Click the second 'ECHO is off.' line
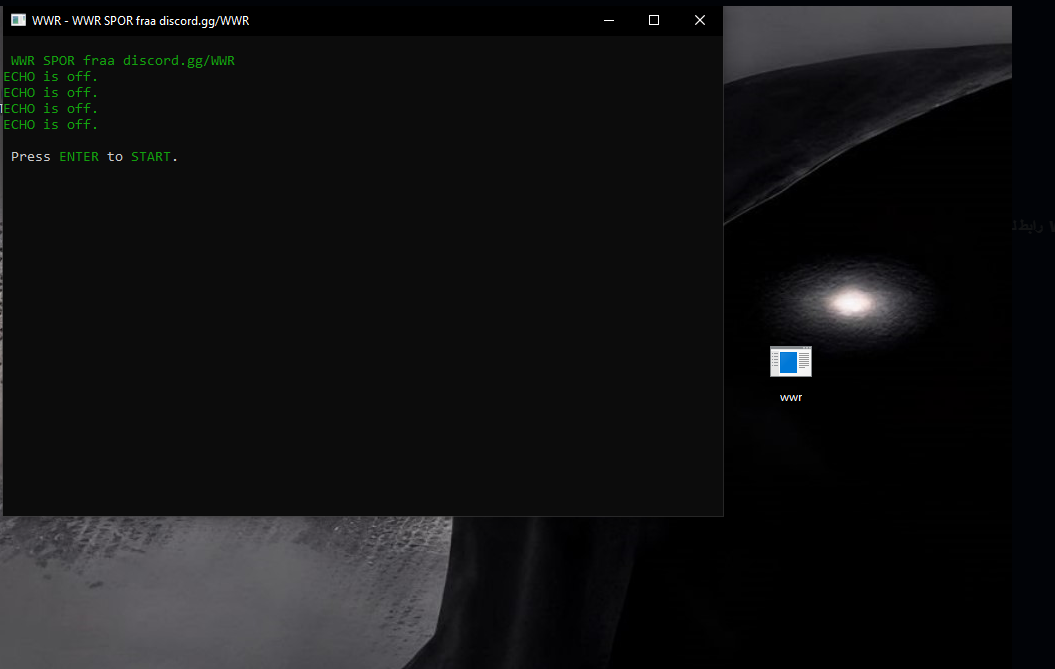The width and height of the screenshot is (1055, 669). pos(51,93)
